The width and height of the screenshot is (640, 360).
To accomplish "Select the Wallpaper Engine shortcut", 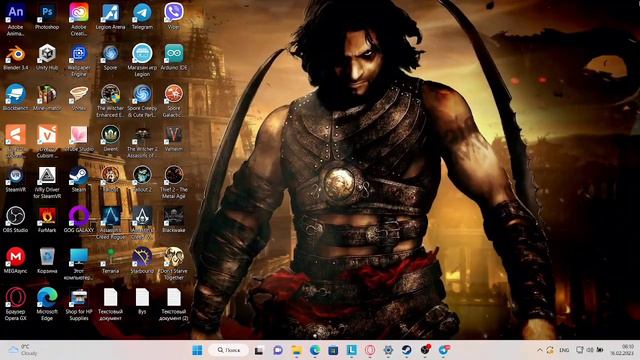I will tap(79, 60).
